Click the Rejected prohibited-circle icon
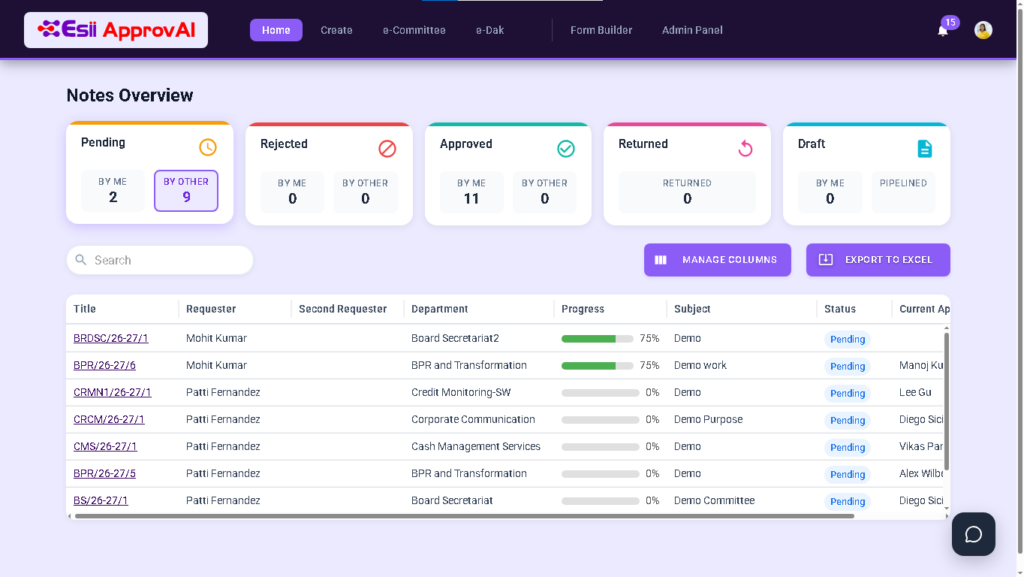 click(x=387, y=149)
